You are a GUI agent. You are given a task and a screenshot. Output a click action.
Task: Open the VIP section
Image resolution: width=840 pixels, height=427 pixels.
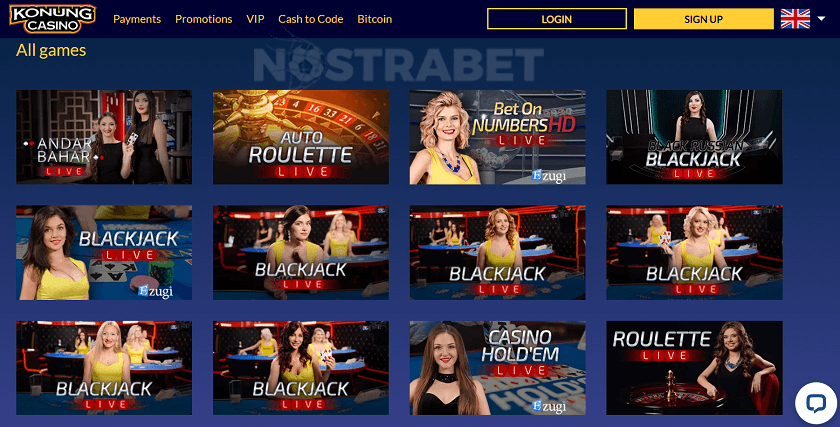(x=255, y=19)
